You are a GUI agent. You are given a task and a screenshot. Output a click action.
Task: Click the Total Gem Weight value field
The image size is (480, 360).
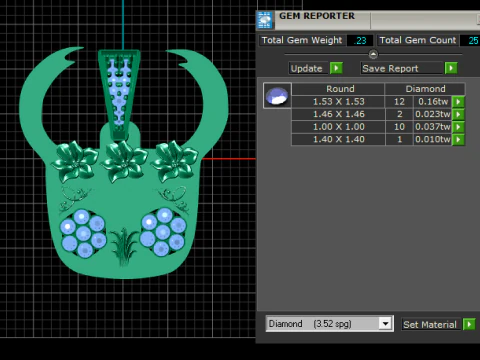(x=360, y=40)
